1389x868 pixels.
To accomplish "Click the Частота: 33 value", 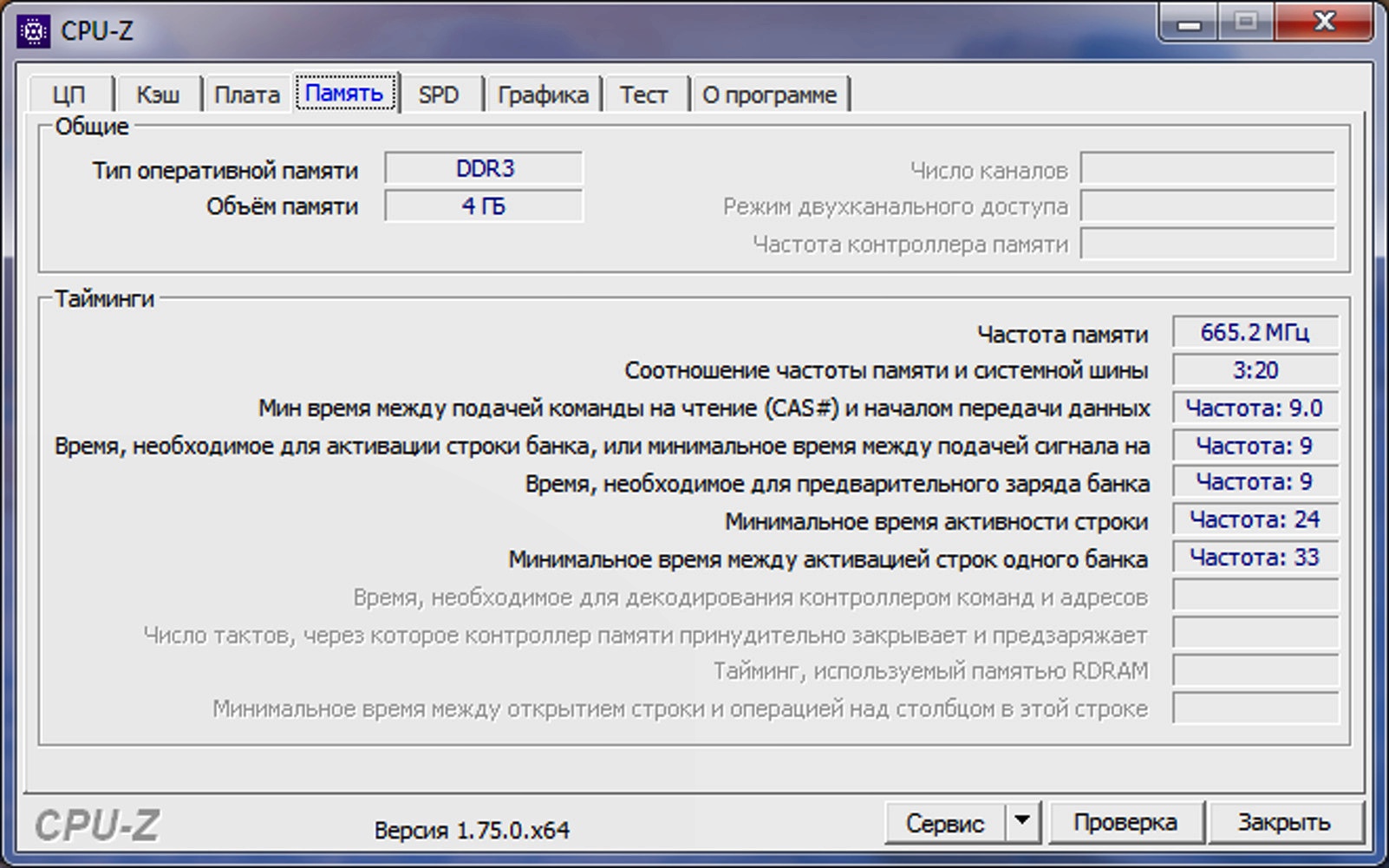I will 1255,557.
